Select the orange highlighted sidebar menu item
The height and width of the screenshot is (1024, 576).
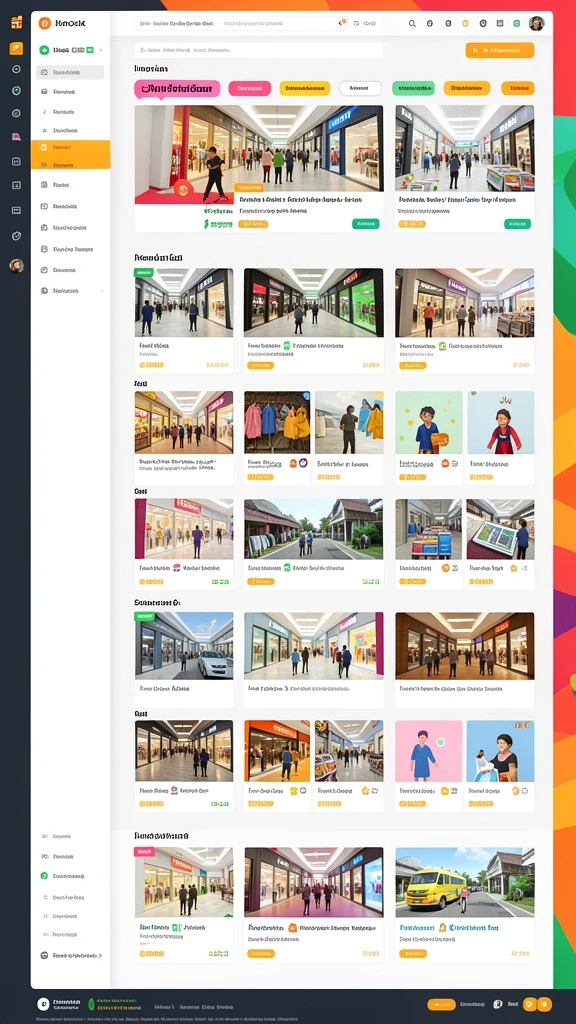[71, 155]
